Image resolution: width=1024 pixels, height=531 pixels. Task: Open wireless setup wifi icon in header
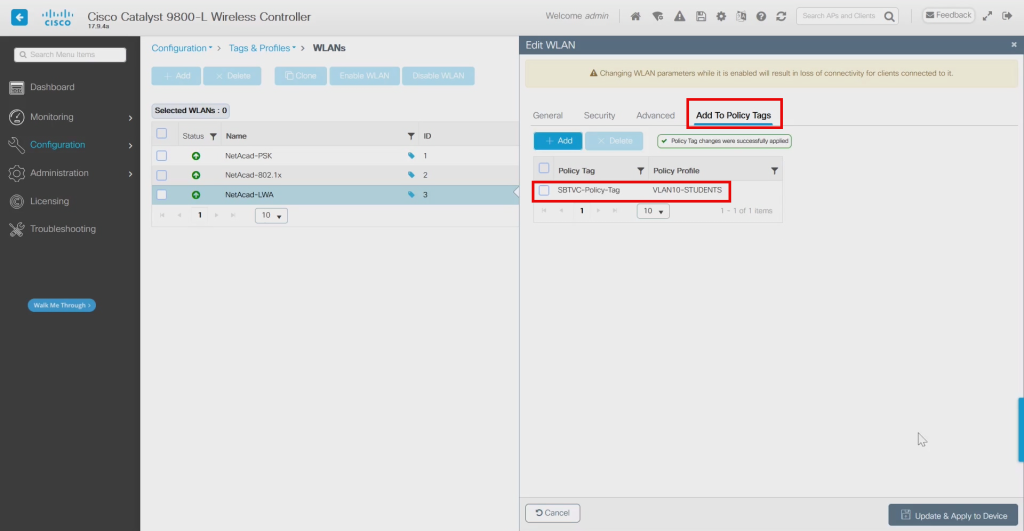pyautogui.click(x=658, y=16)
